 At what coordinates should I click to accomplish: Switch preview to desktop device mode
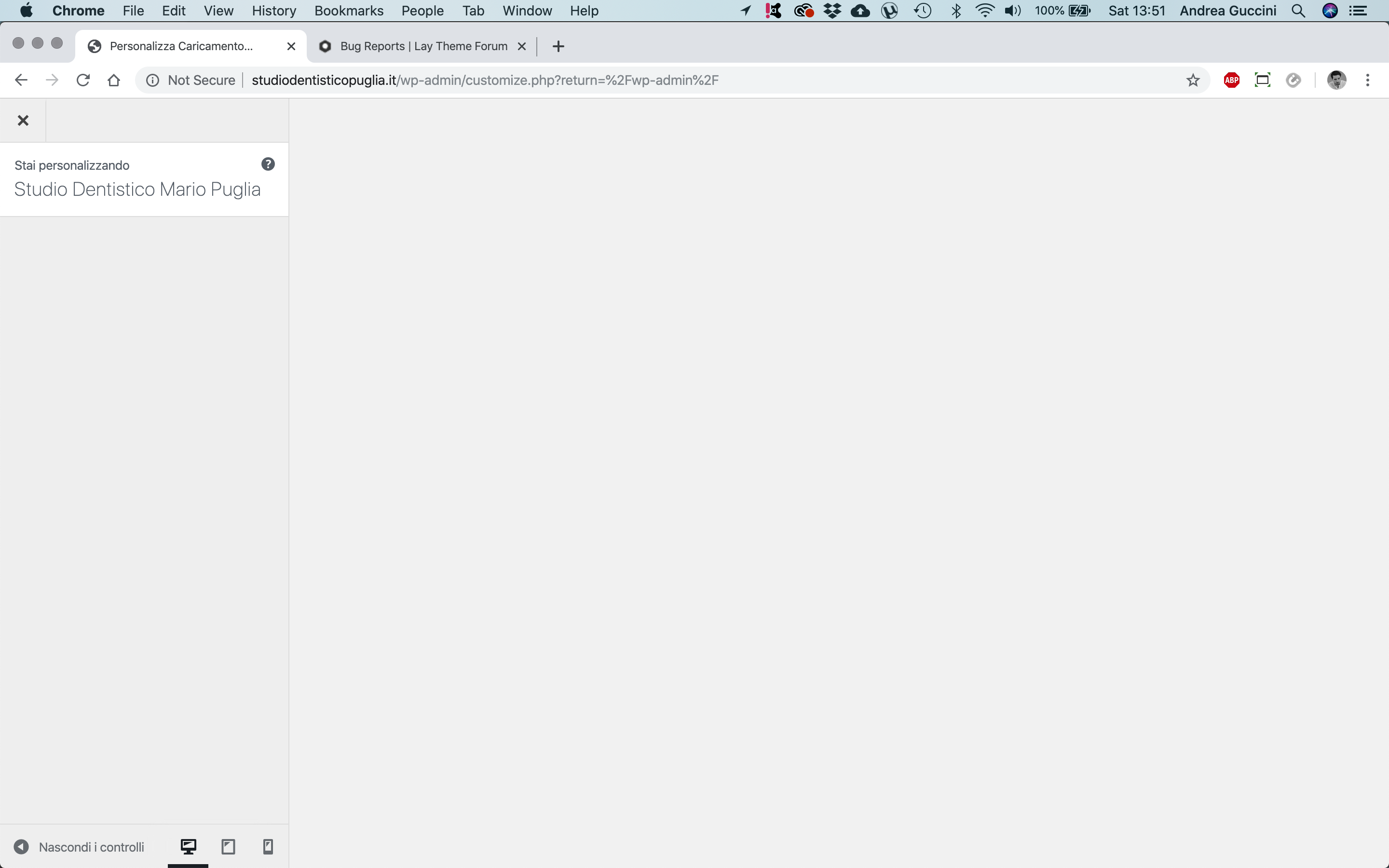tap(188, 847)
